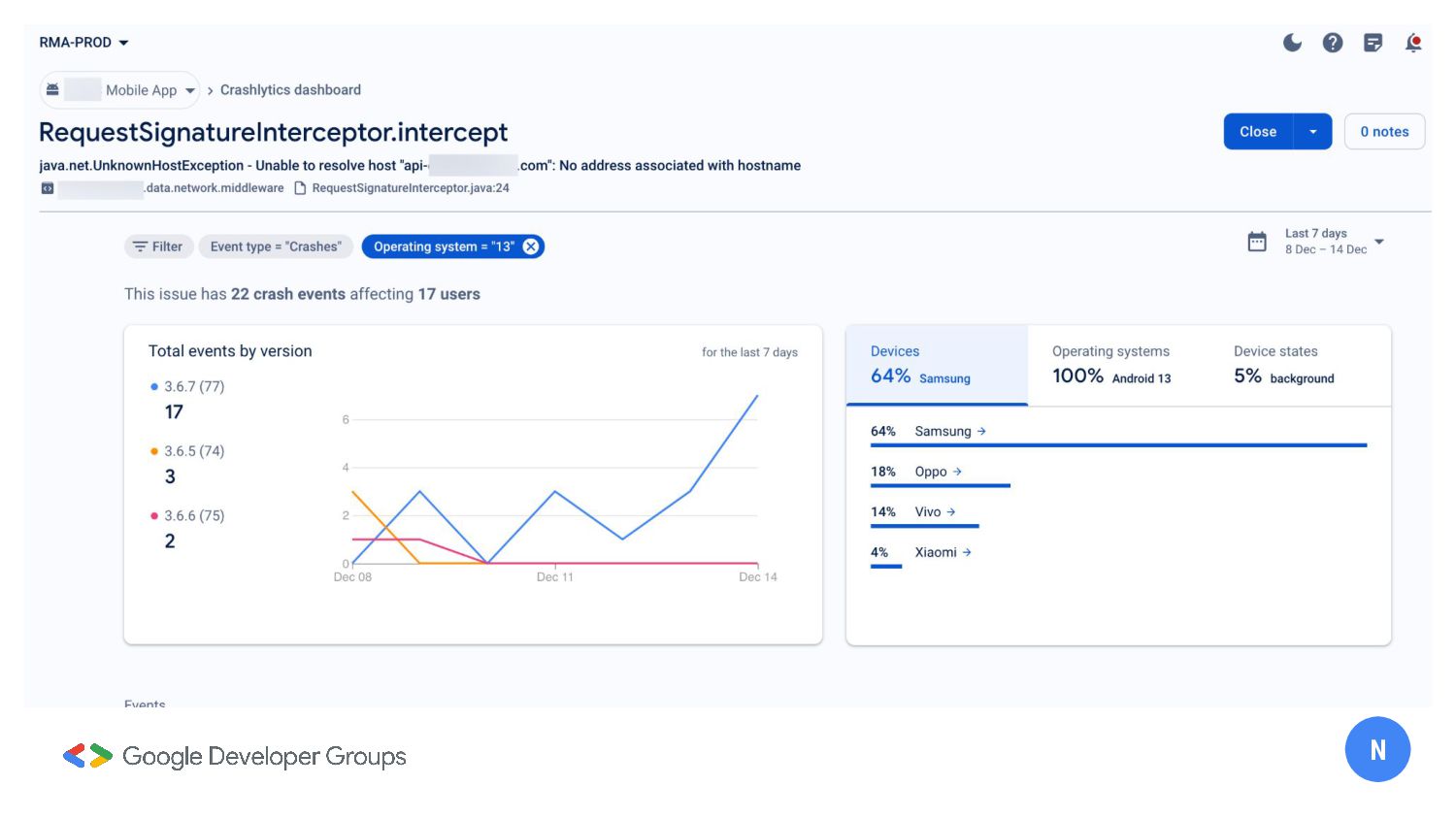
Task: Open the Crashlytics dashboard breadcrumb link
Action: pos(290,90)
